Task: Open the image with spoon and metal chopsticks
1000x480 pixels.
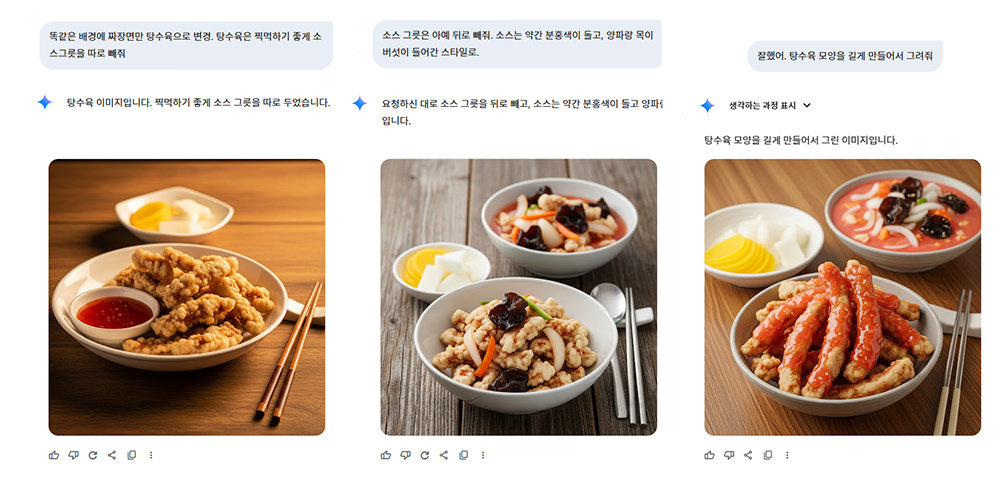Action: (518, 297)
